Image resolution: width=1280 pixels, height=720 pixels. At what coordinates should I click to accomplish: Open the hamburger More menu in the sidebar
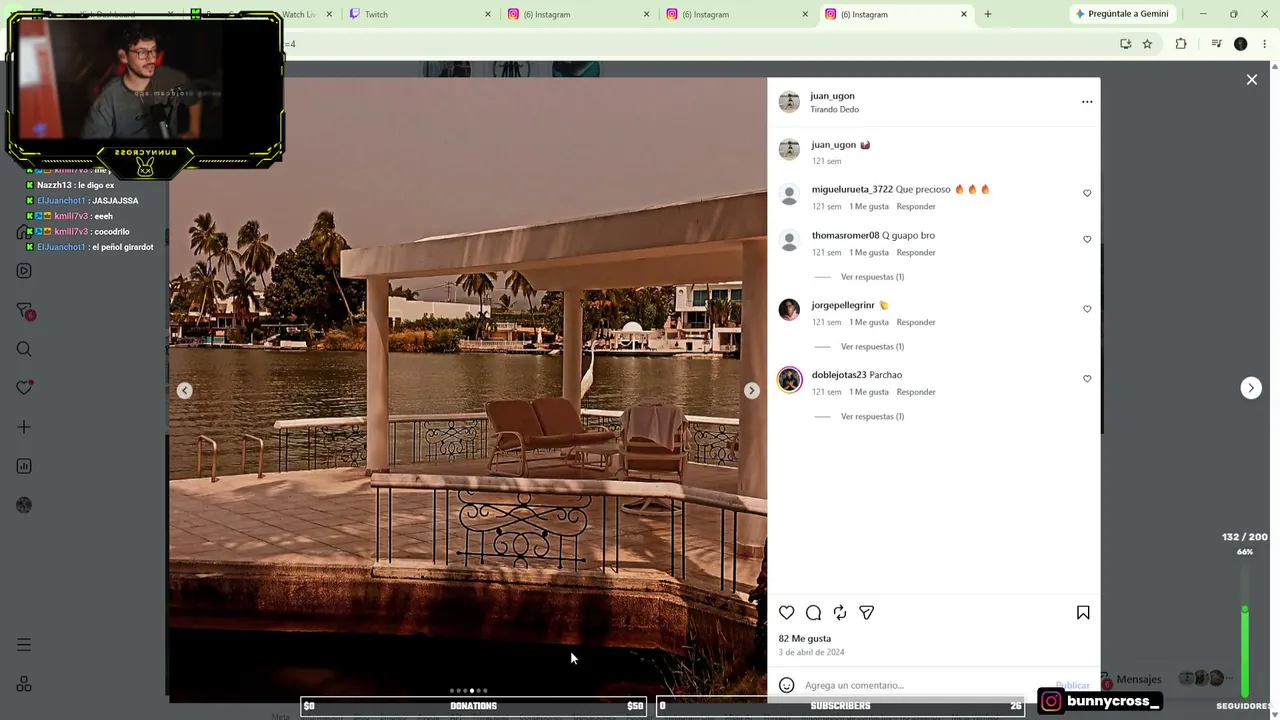24,645
